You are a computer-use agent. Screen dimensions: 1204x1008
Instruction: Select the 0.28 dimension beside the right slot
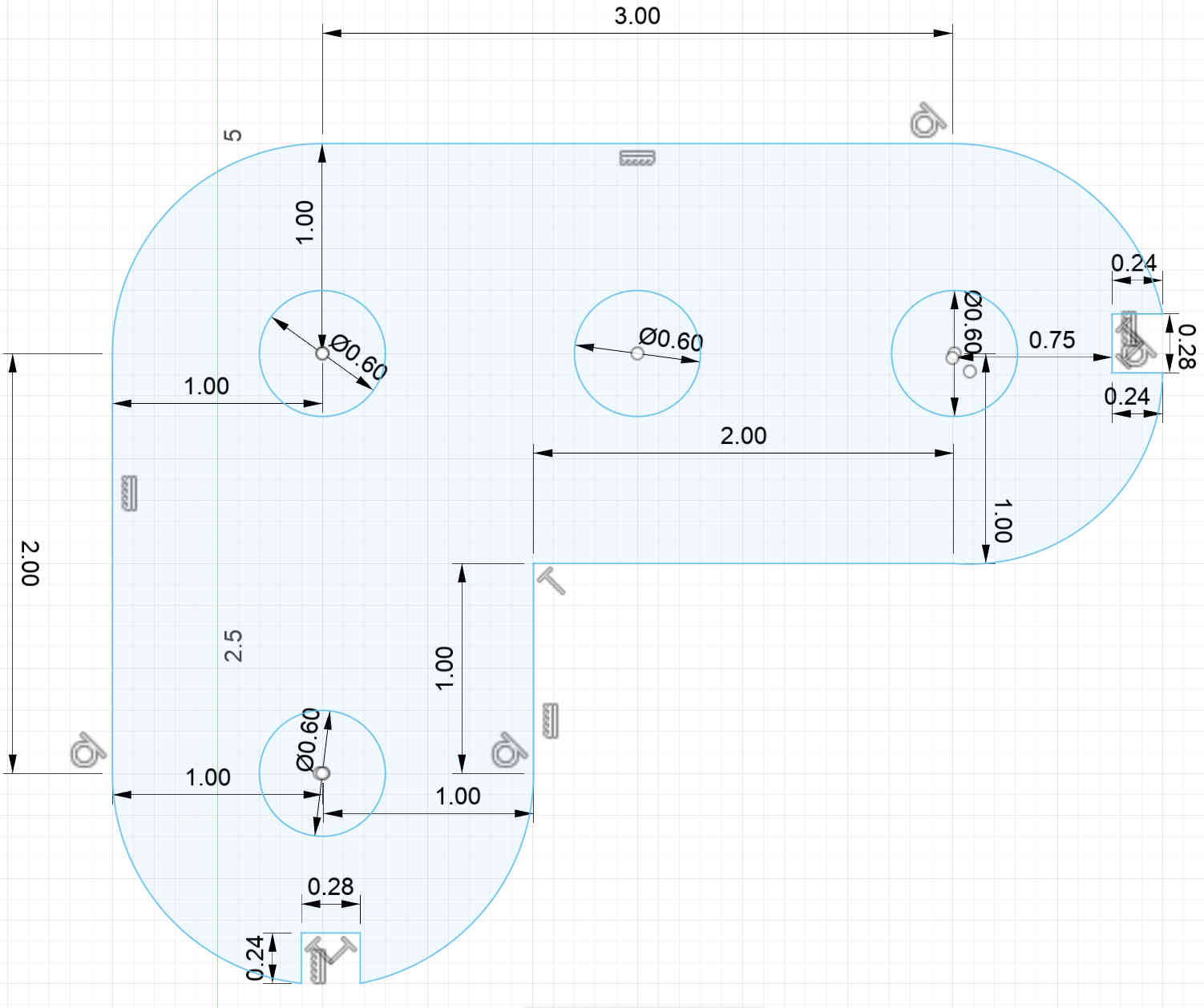[x=1187, y=346]
